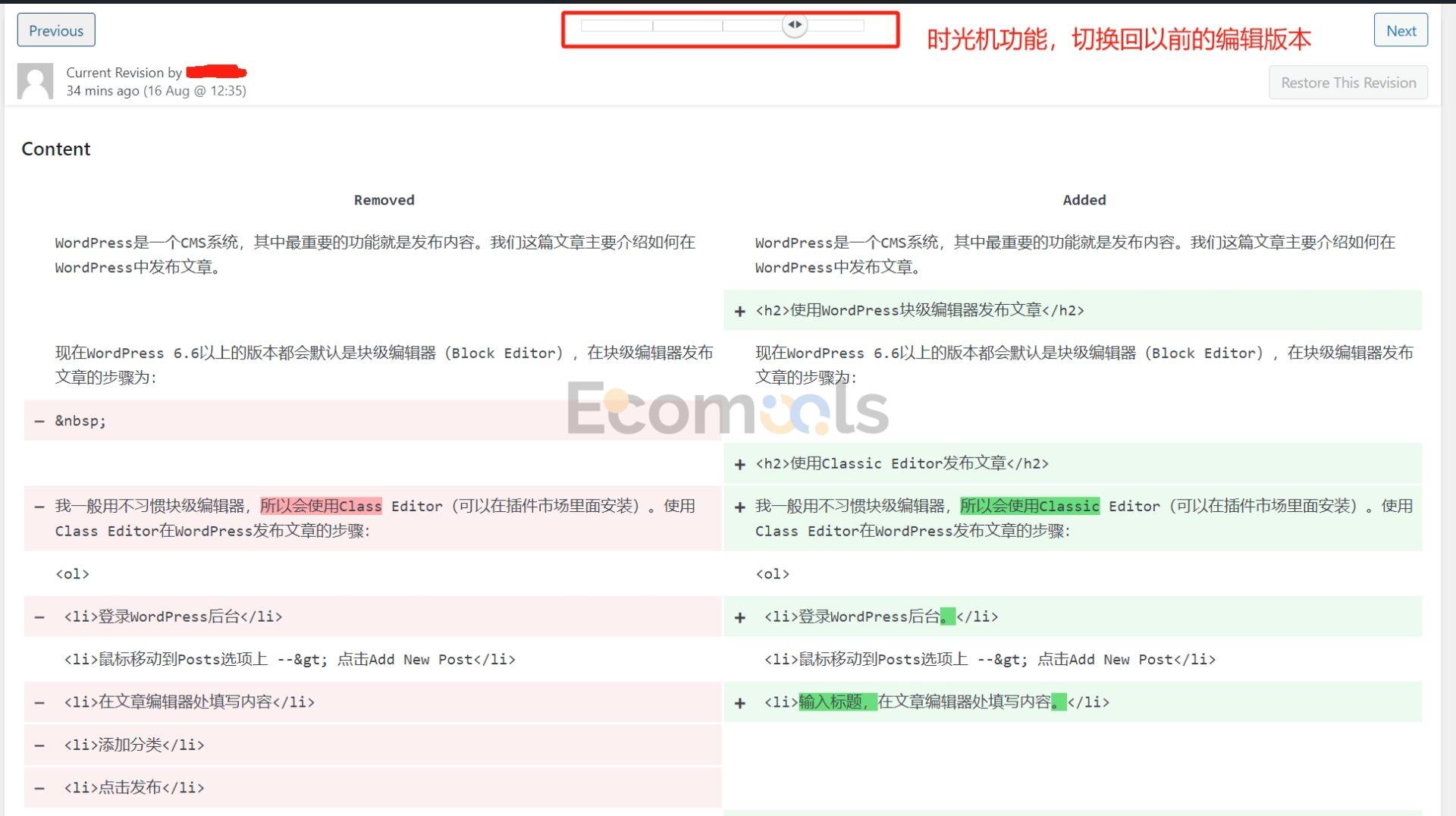Click Posts menu line in Removed column
Image resolution: width=1456 pixels, height=816 pixels.
click(290, 660)
